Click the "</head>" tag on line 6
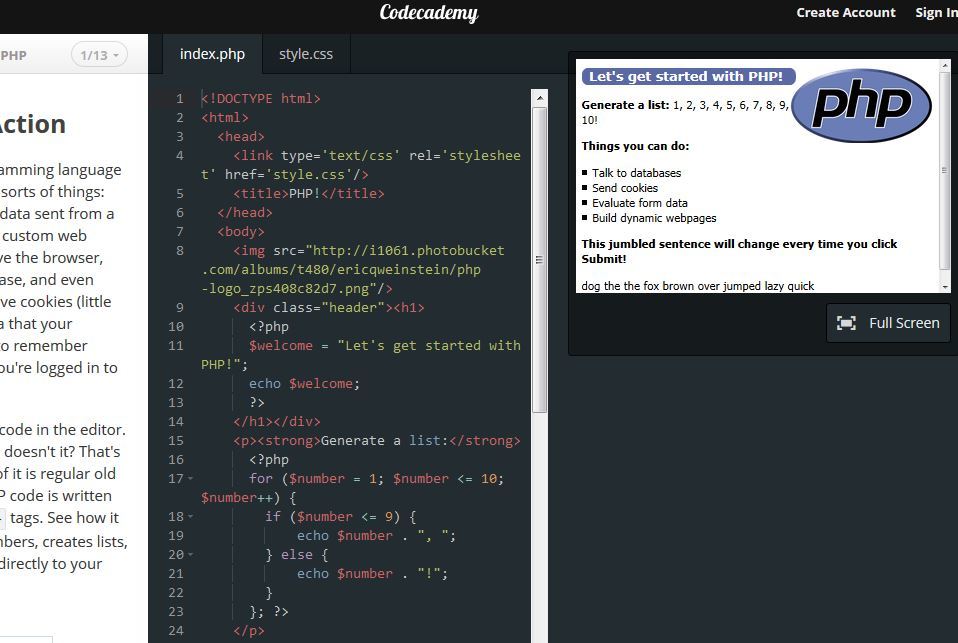The width and height of the screenshot is (958, 643). pos(244,213)
